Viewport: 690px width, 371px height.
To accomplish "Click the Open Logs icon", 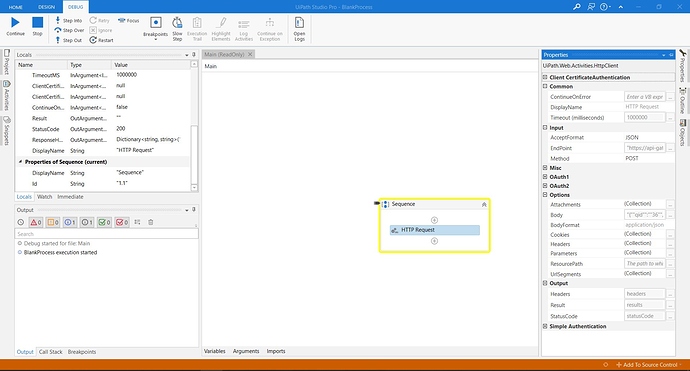I will click(x=299, y=29).
